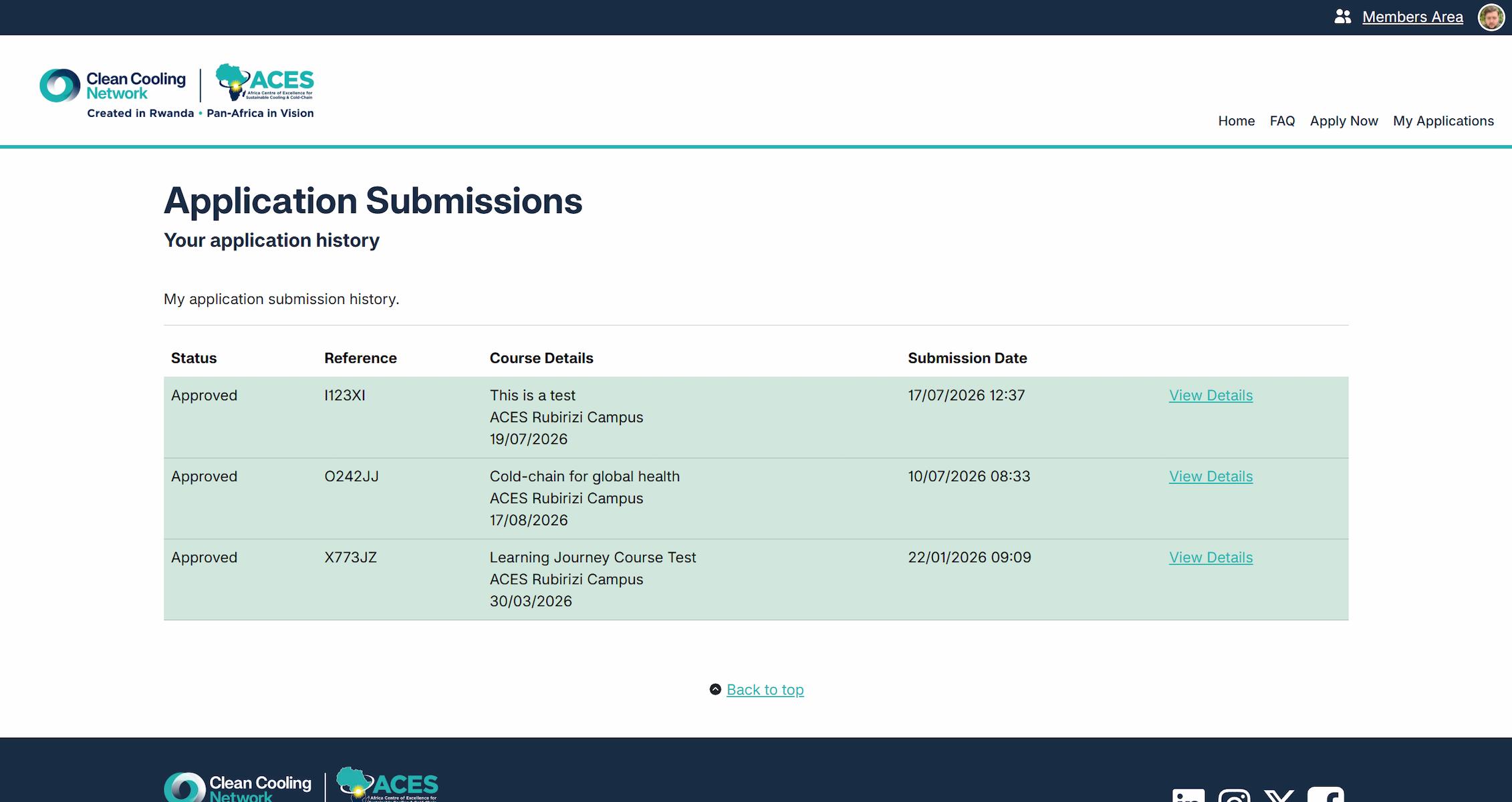Click the Reference column header
This screenshot has width=1512, height=802.
pyautogui.click(x=360, y=358)
